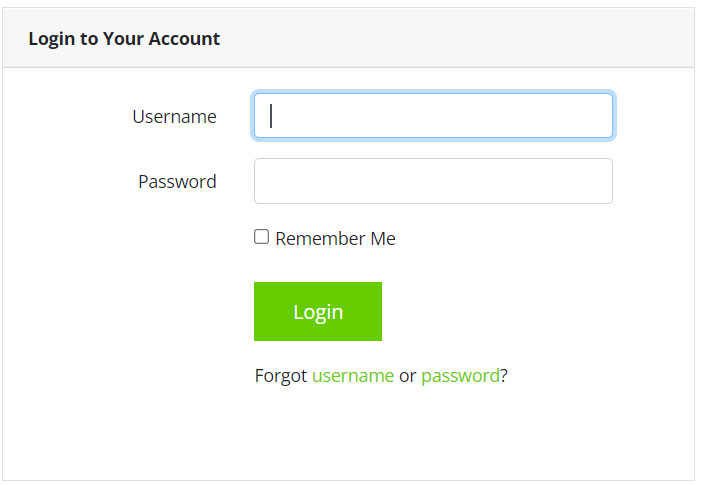The height and width of the screenshot is (485, 702).
Task: Click the word "or" between the links
Action: tap(407, 377)
